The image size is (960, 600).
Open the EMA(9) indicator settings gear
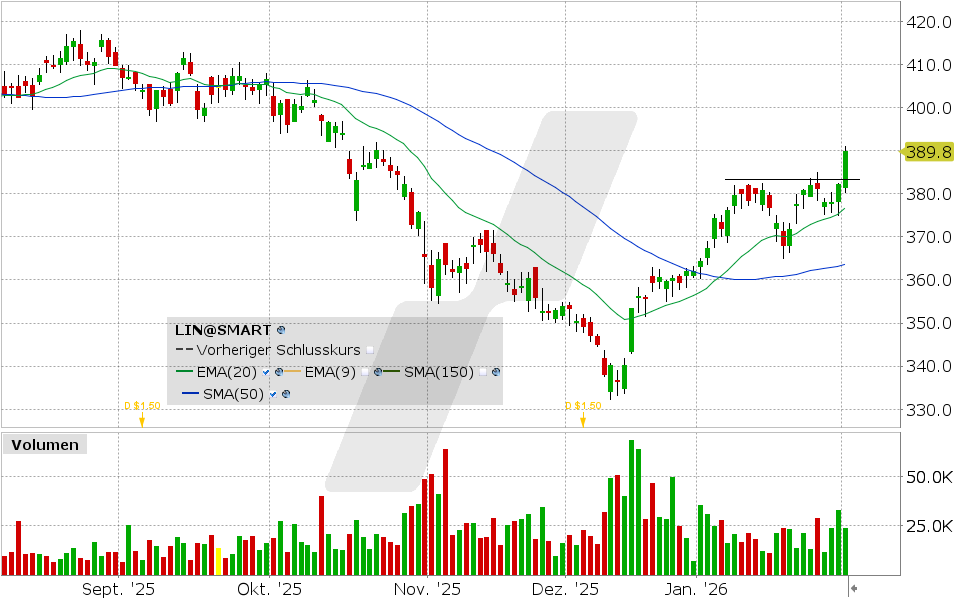pyautogui.click(x=378, y=372)
